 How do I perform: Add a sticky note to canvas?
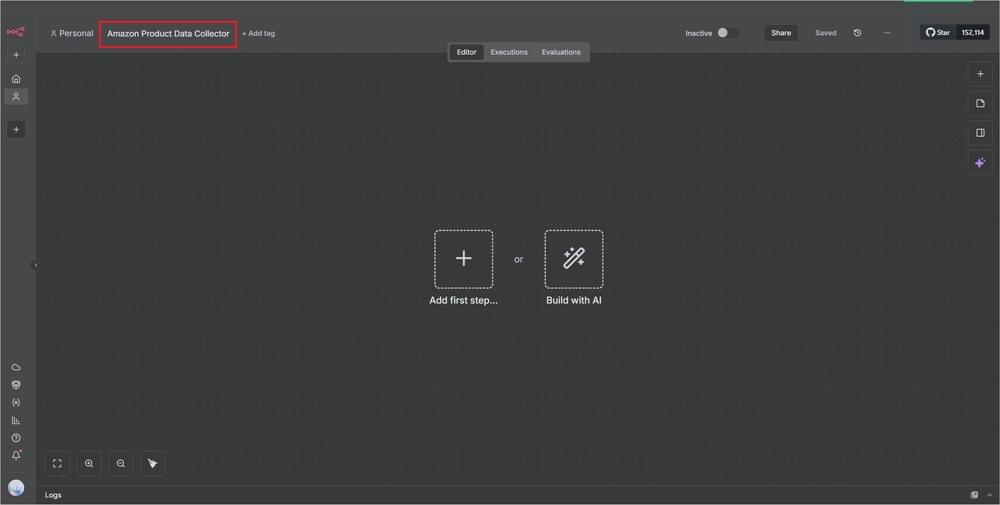[980, 103]
